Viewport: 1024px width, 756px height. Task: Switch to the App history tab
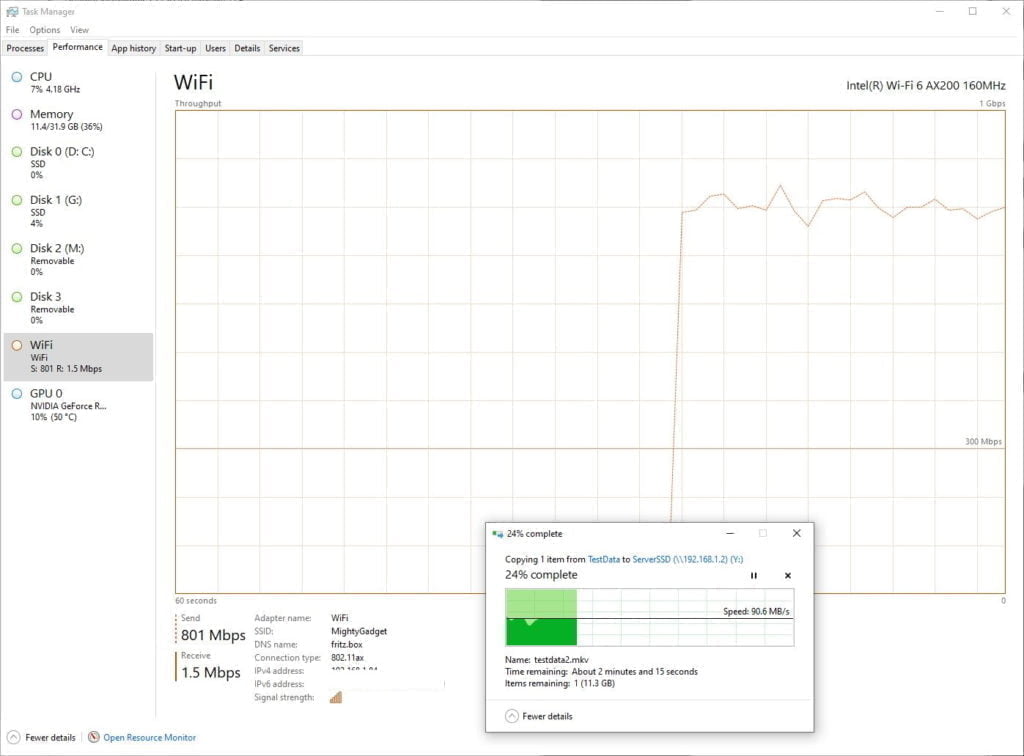tap(133, 48)
